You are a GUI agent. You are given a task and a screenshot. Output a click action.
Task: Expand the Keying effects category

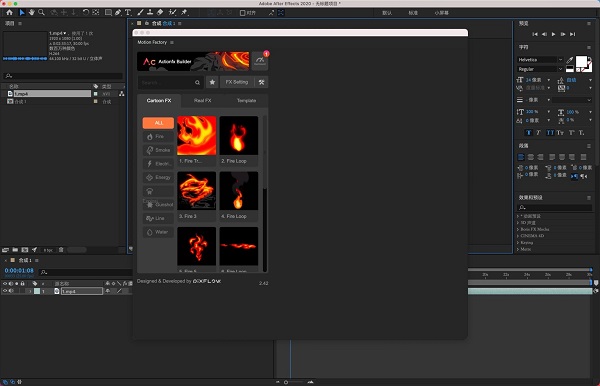tap(518, 243)
